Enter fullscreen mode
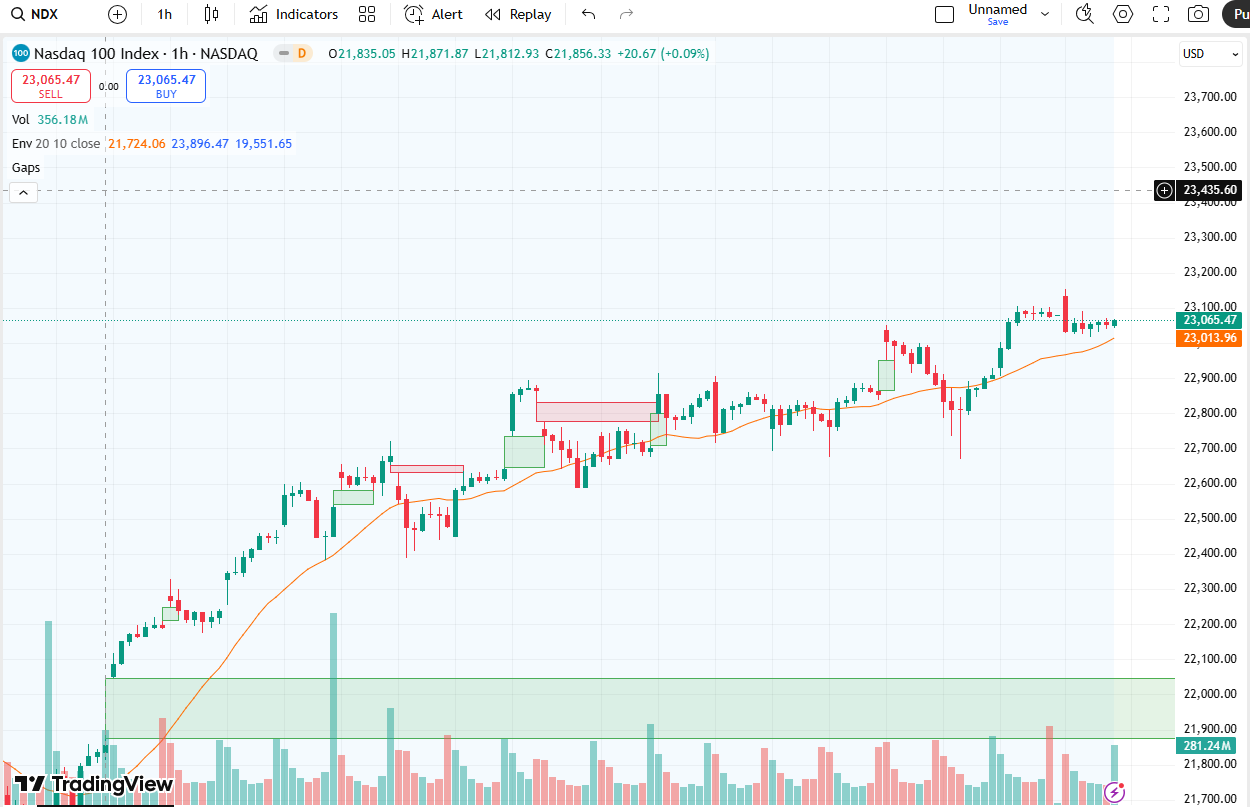The width and height of the screenshot is (1250, 807). tap(1161, 14)
